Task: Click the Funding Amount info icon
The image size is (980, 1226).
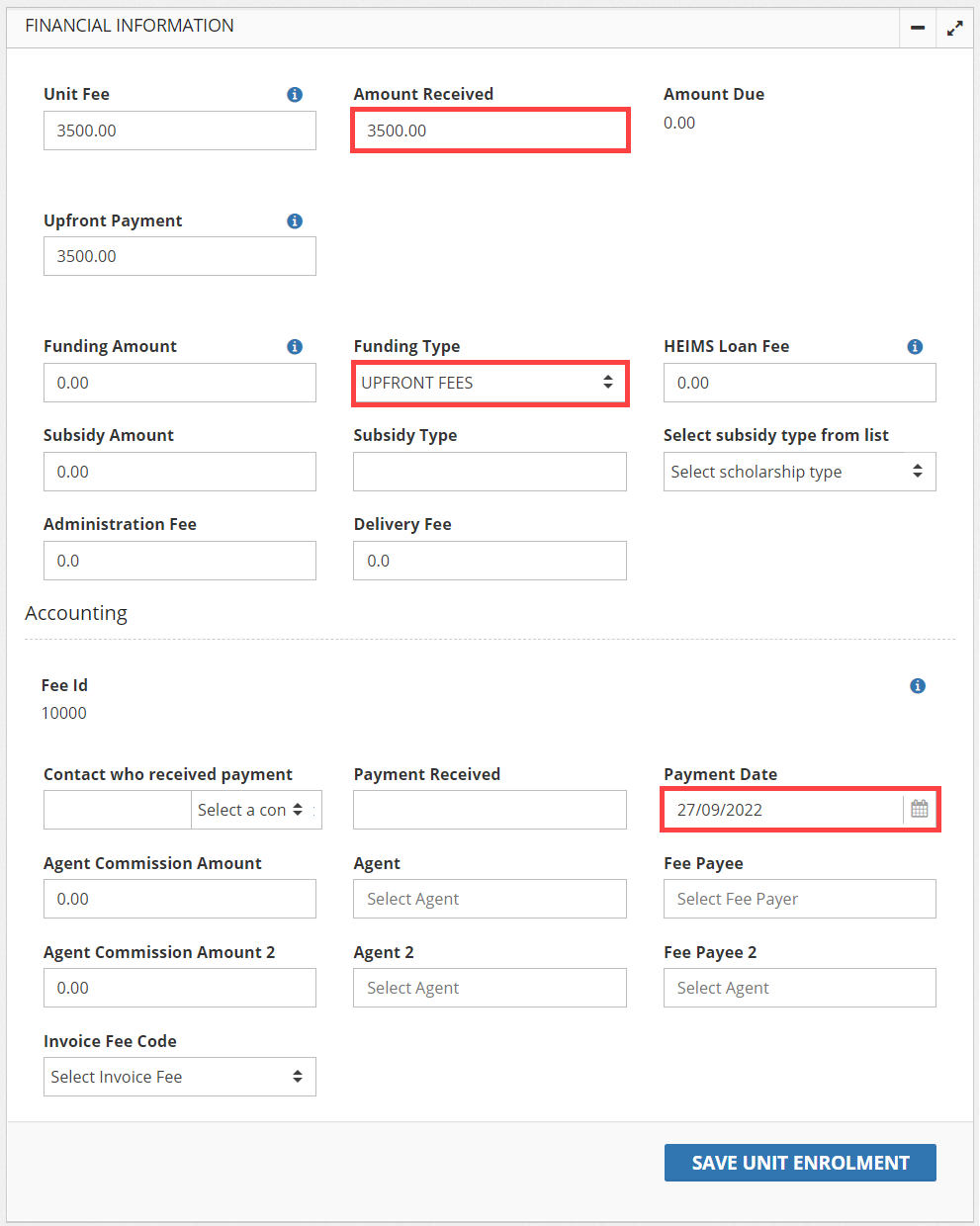Action: (295, 347)
